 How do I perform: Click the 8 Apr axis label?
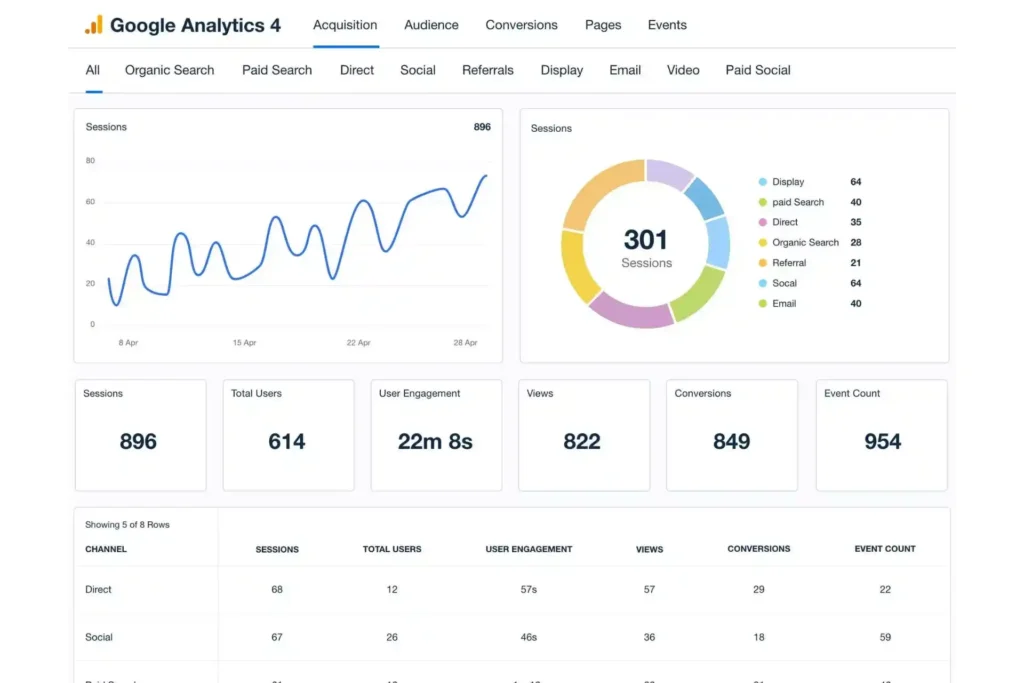coord(128,342)
